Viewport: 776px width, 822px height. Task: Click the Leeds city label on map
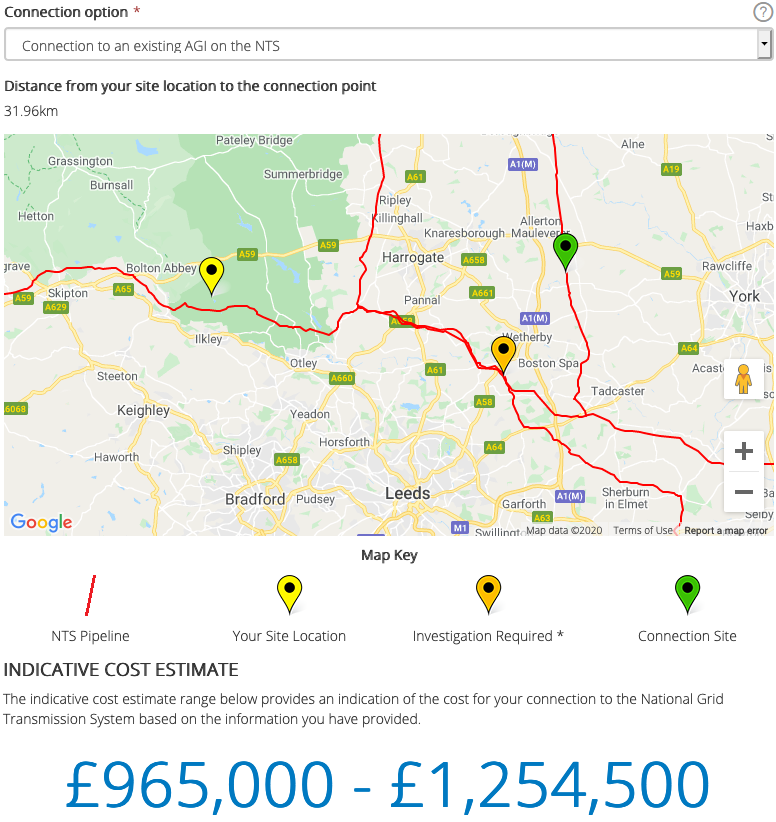coord(408,493)
